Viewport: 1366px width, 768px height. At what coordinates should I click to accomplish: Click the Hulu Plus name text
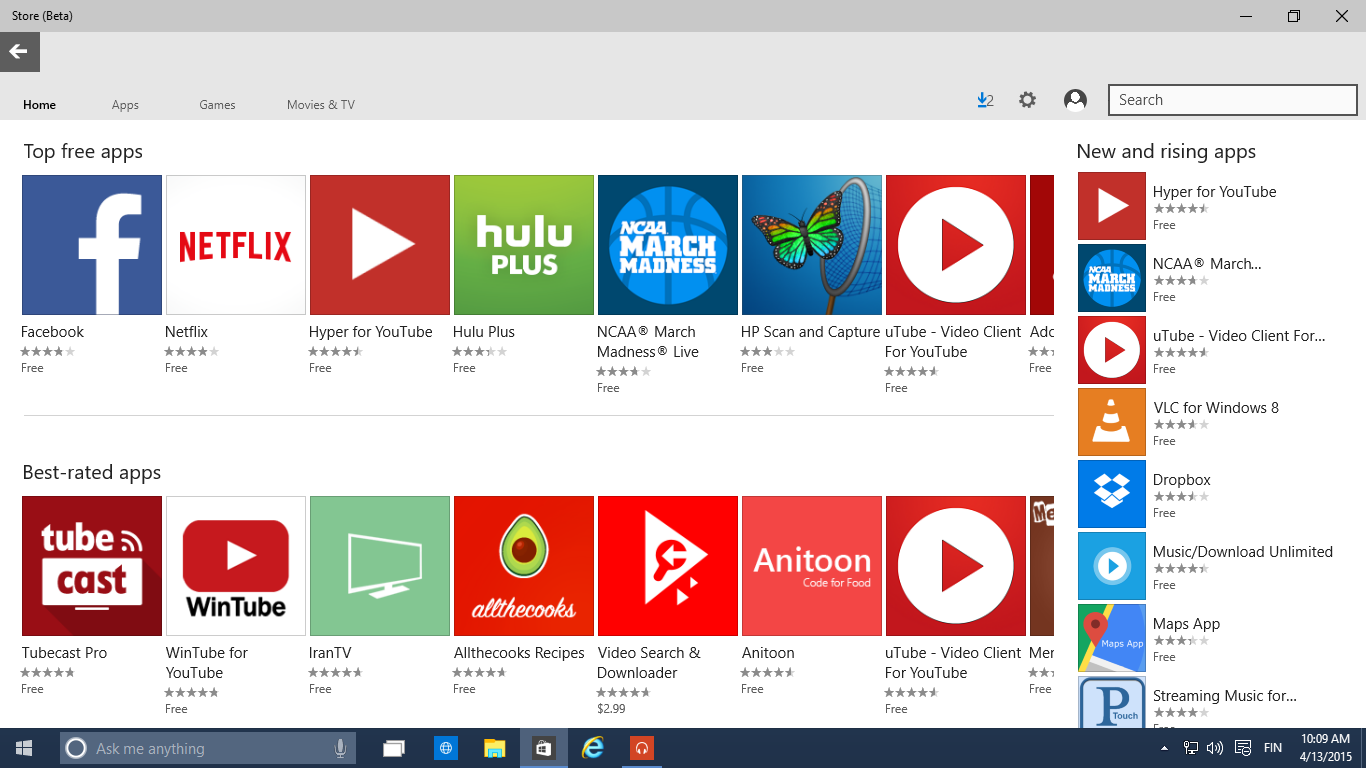(484, 332)
